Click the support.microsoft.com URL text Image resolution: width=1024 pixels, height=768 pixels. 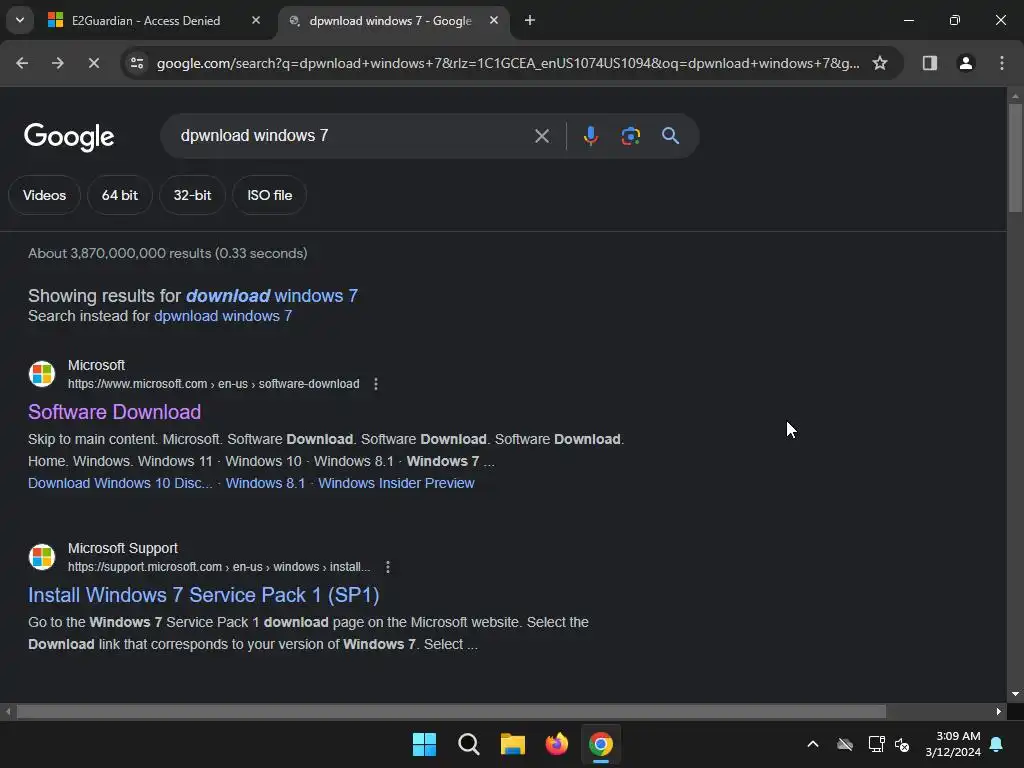[219, 567]
